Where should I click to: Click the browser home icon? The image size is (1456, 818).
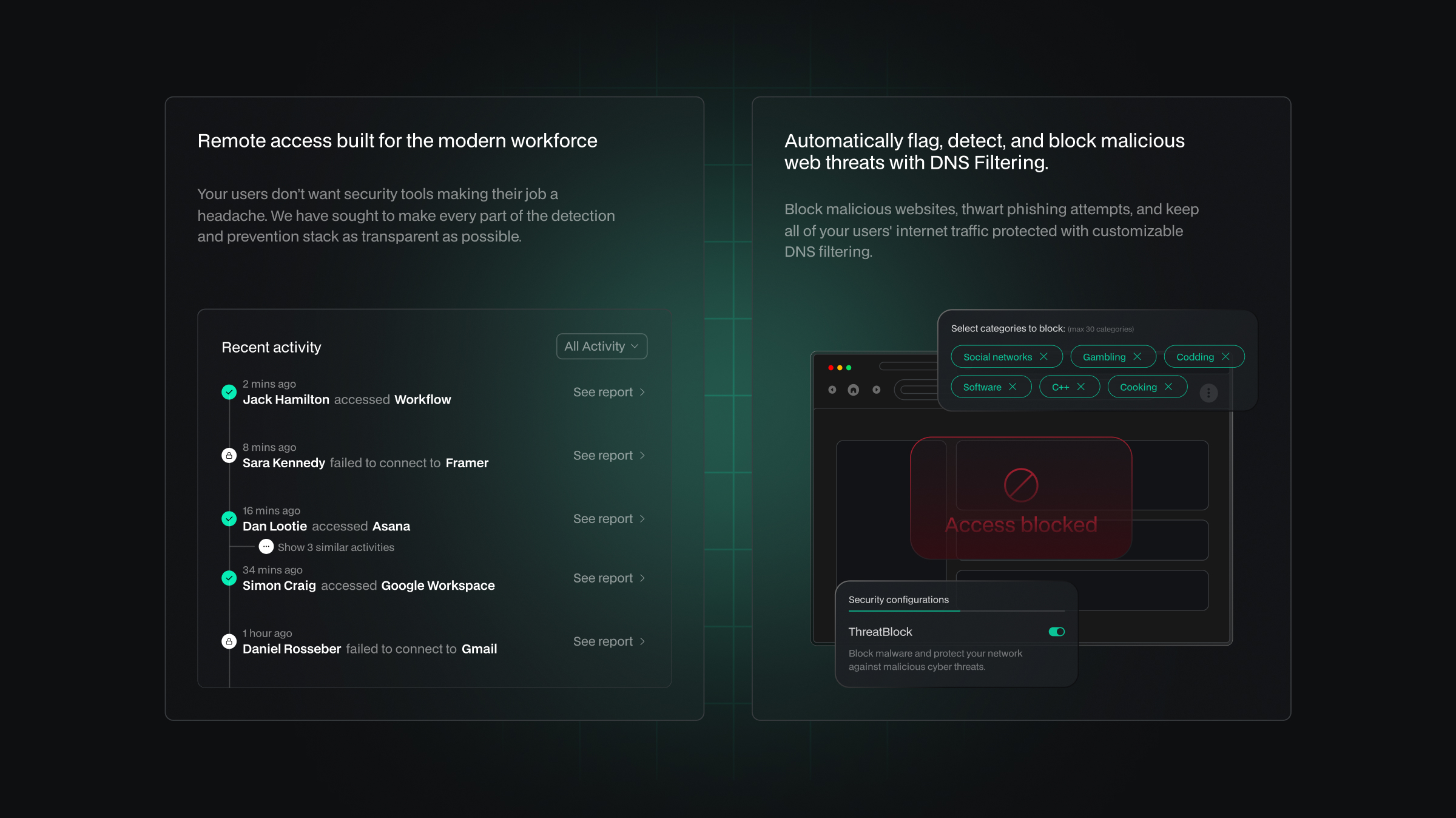(x=854, y=390)
